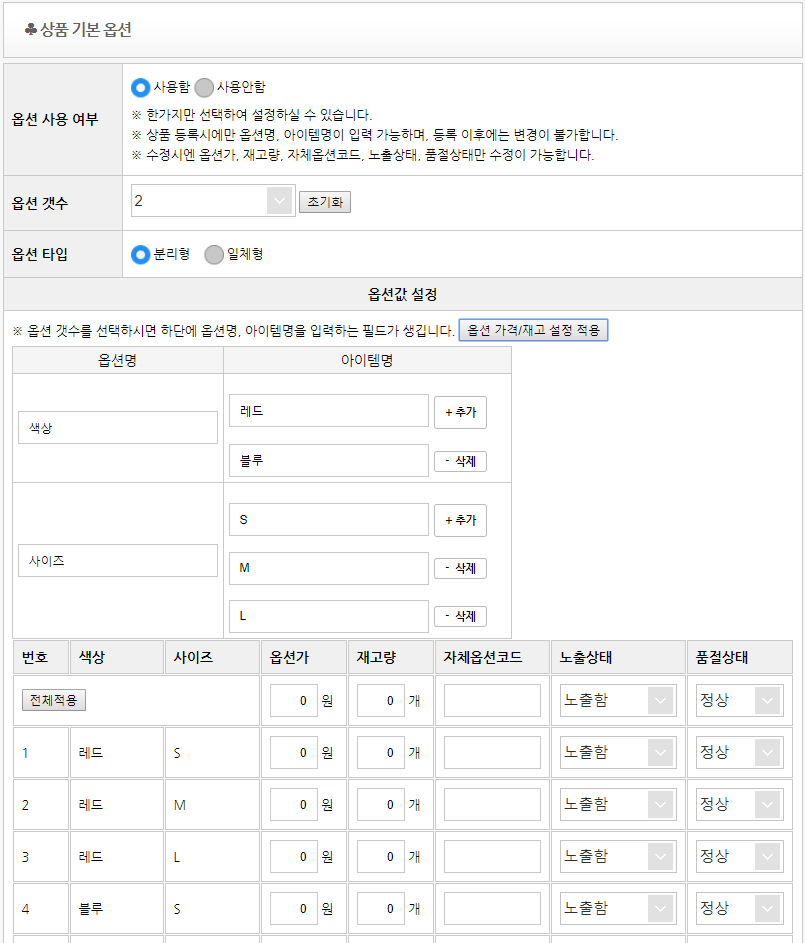Select the 사용함 radio button
Screen dimensions: 805x943
coord(141,87)
